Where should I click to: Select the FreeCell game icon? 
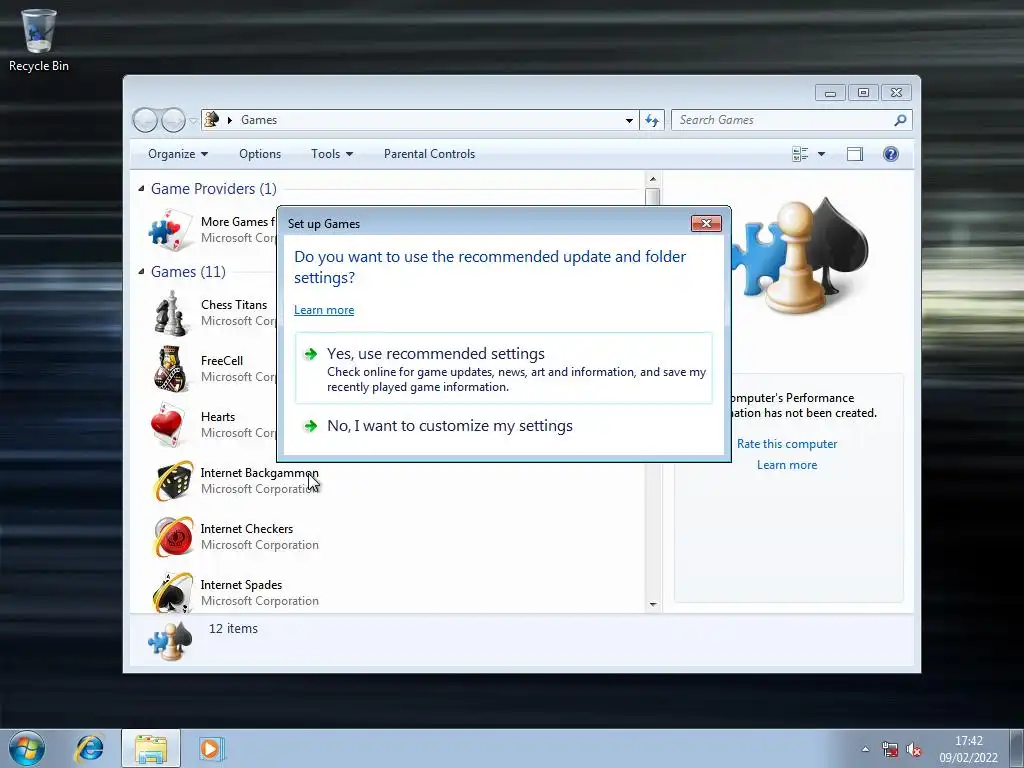(x=171, y=369)
